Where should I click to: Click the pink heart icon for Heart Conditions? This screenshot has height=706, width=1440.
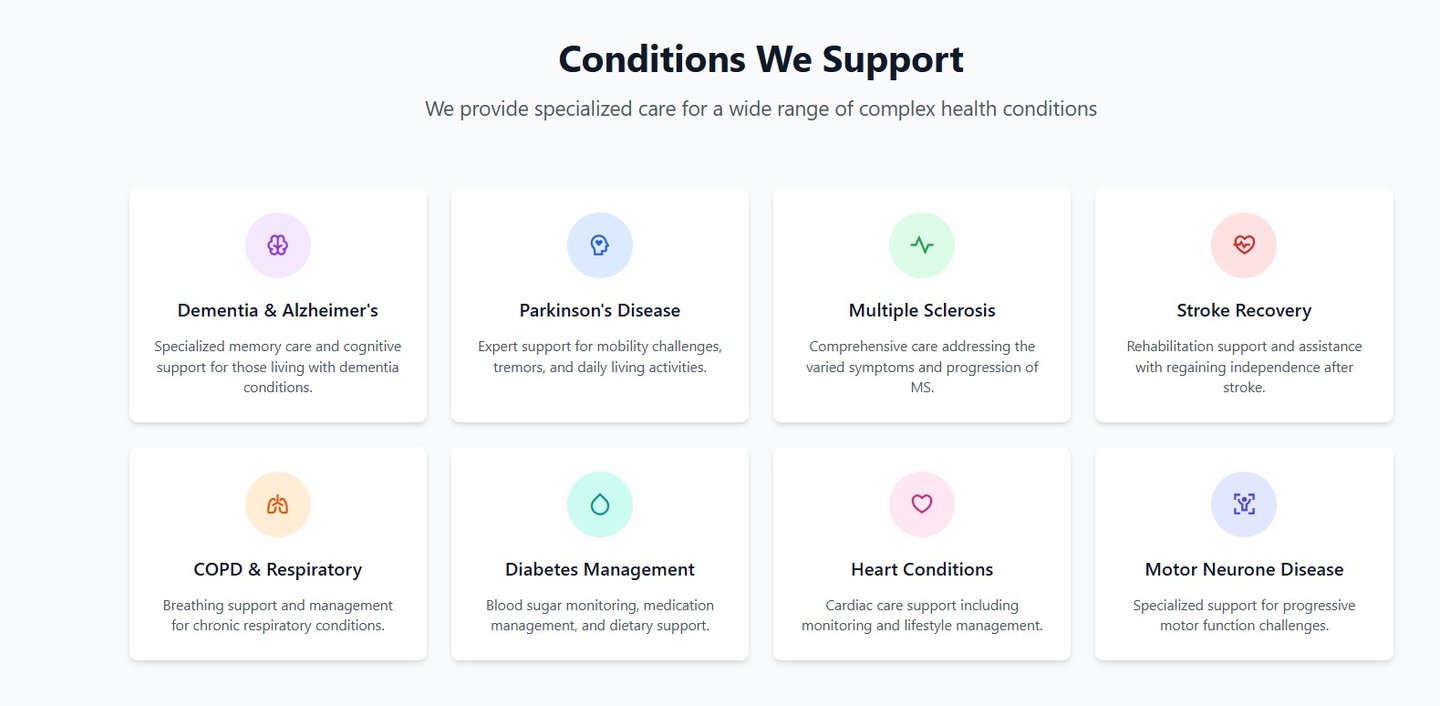922,504
